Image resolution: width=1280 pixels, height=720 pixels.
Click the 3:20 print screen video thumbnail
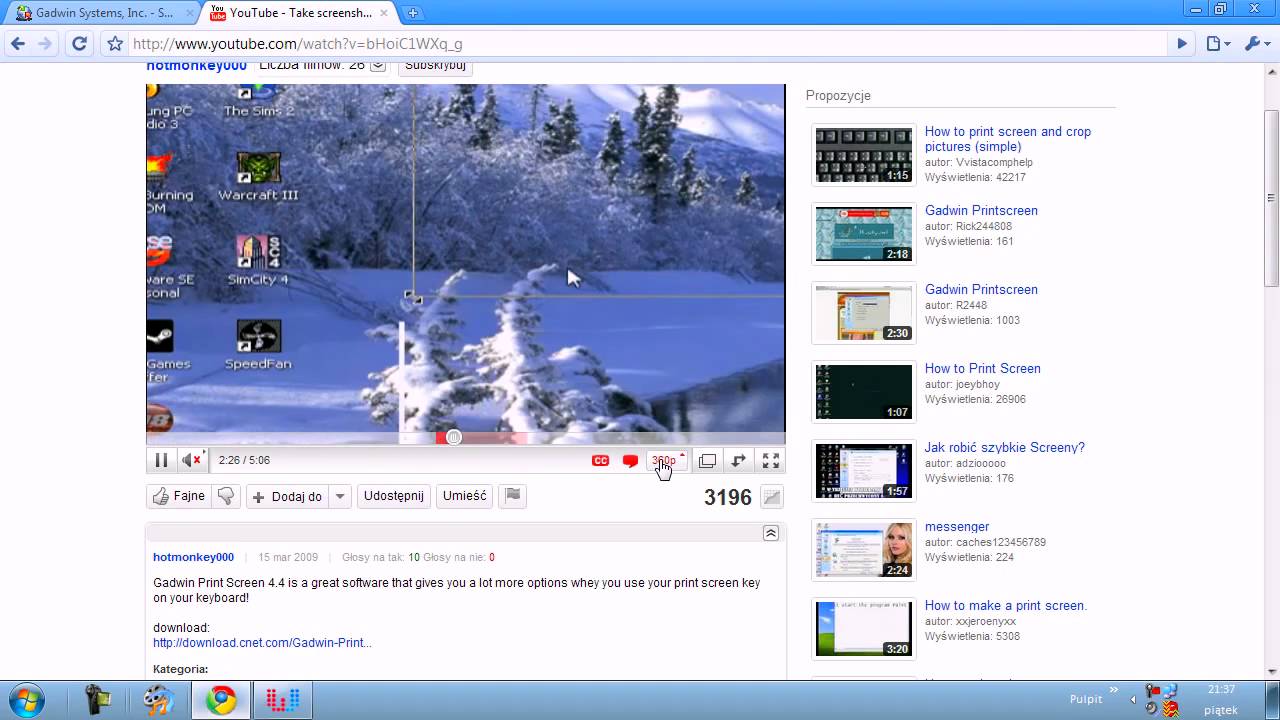click(x=863, y=629)
